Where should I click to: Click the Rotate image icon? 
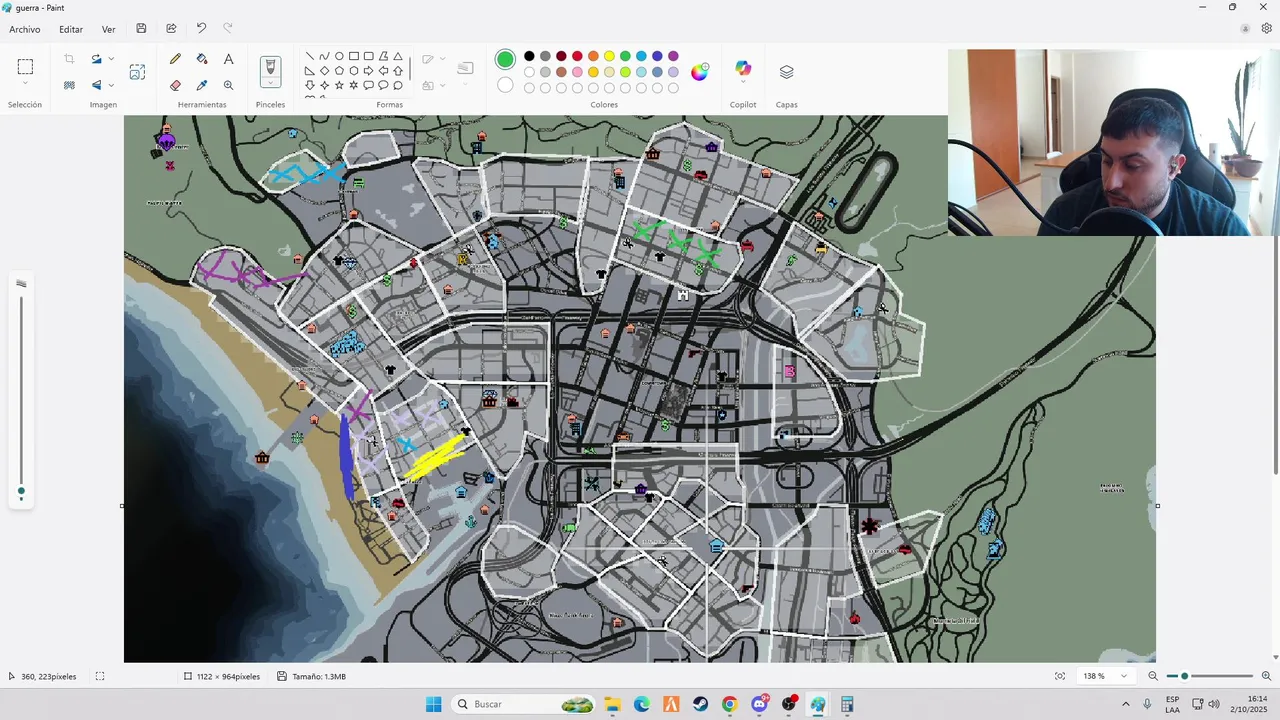point(96,59)
